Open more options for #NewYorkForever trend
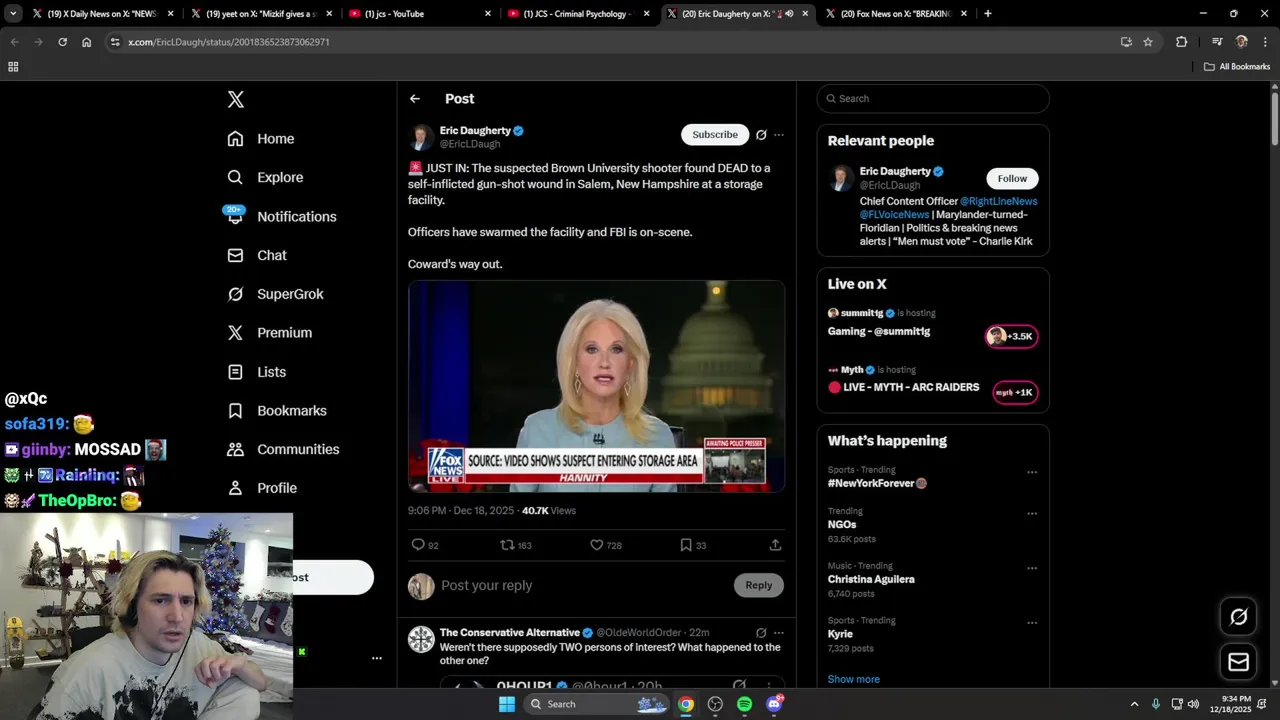Screen dimensions: 1280x720 pyautogui.click(x=1032, y=472)
